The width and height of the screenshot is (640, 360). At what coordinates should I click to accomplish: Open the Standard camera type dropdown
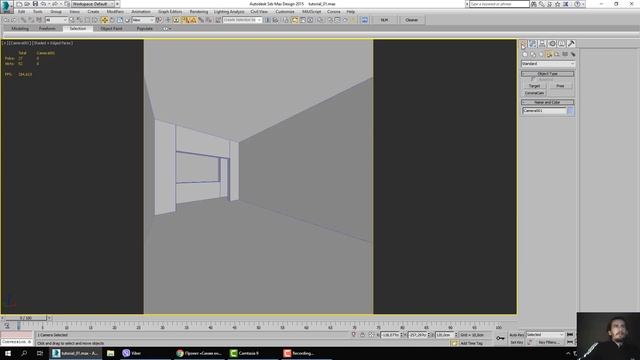(548, 64)
